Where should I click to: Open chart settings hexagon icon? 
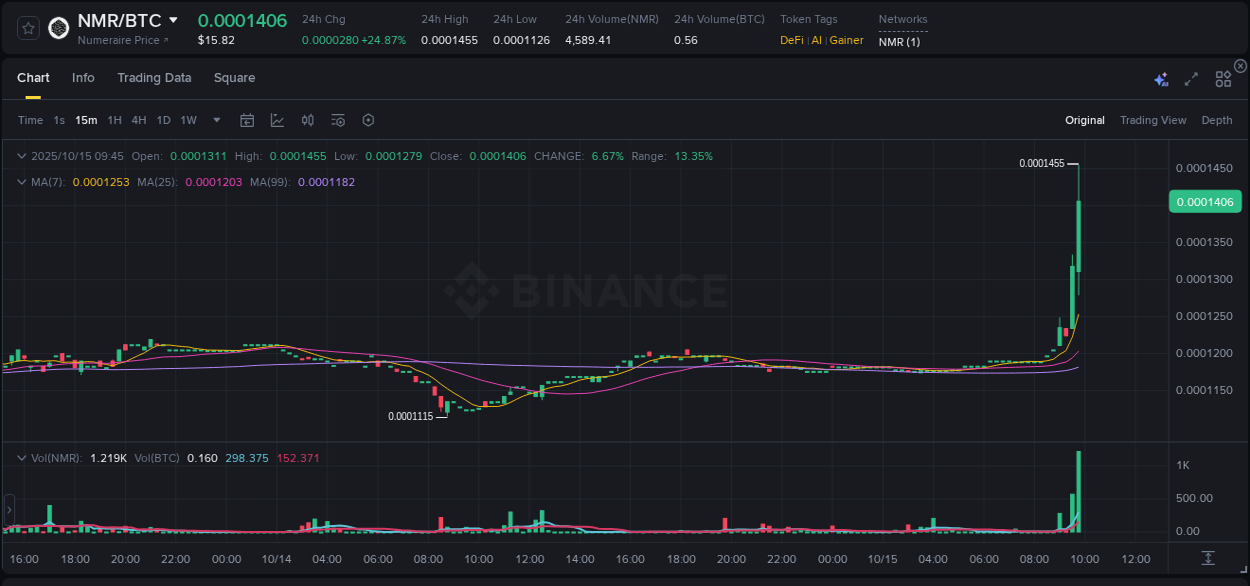point(368,120)
